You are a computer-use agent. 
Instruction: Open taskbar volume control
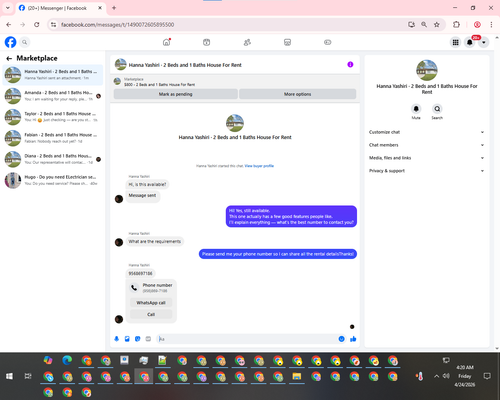(446, 376)
